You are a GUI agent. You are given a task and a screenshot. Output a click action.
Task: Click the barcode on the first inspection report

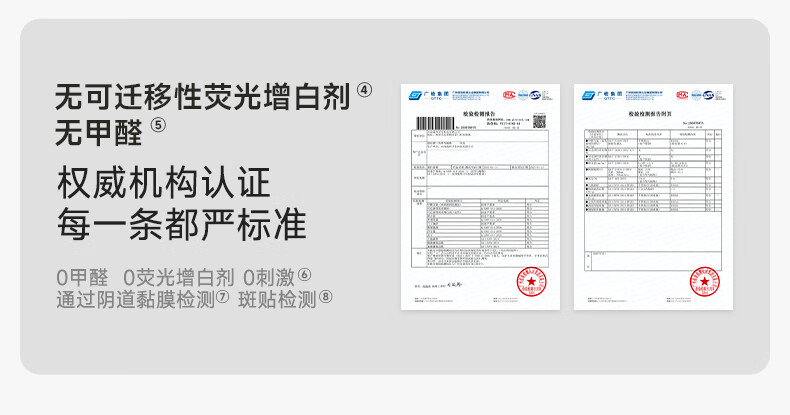tap(435, 123)
